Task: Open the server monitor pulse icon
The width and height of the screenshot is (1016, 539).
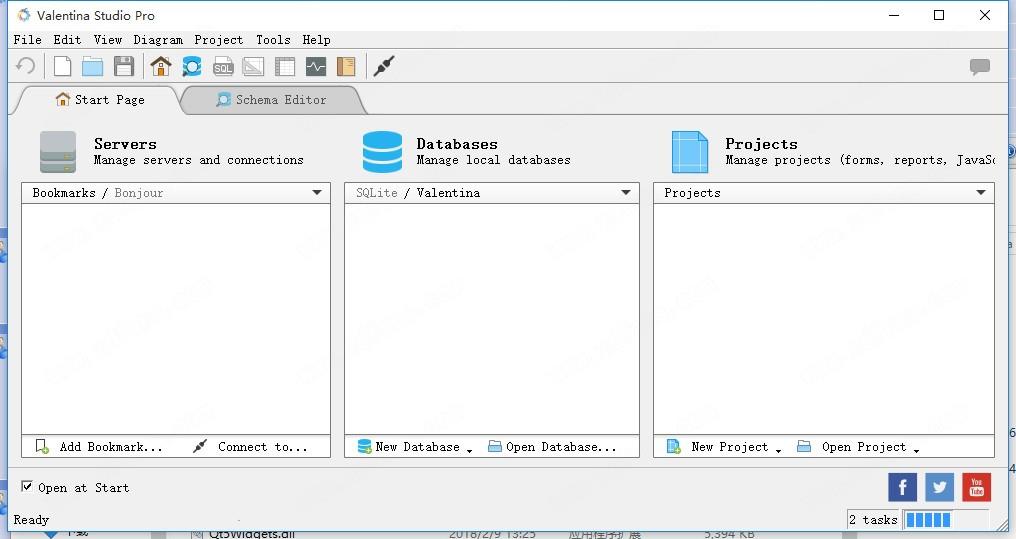Action: (x=316, y=66)
